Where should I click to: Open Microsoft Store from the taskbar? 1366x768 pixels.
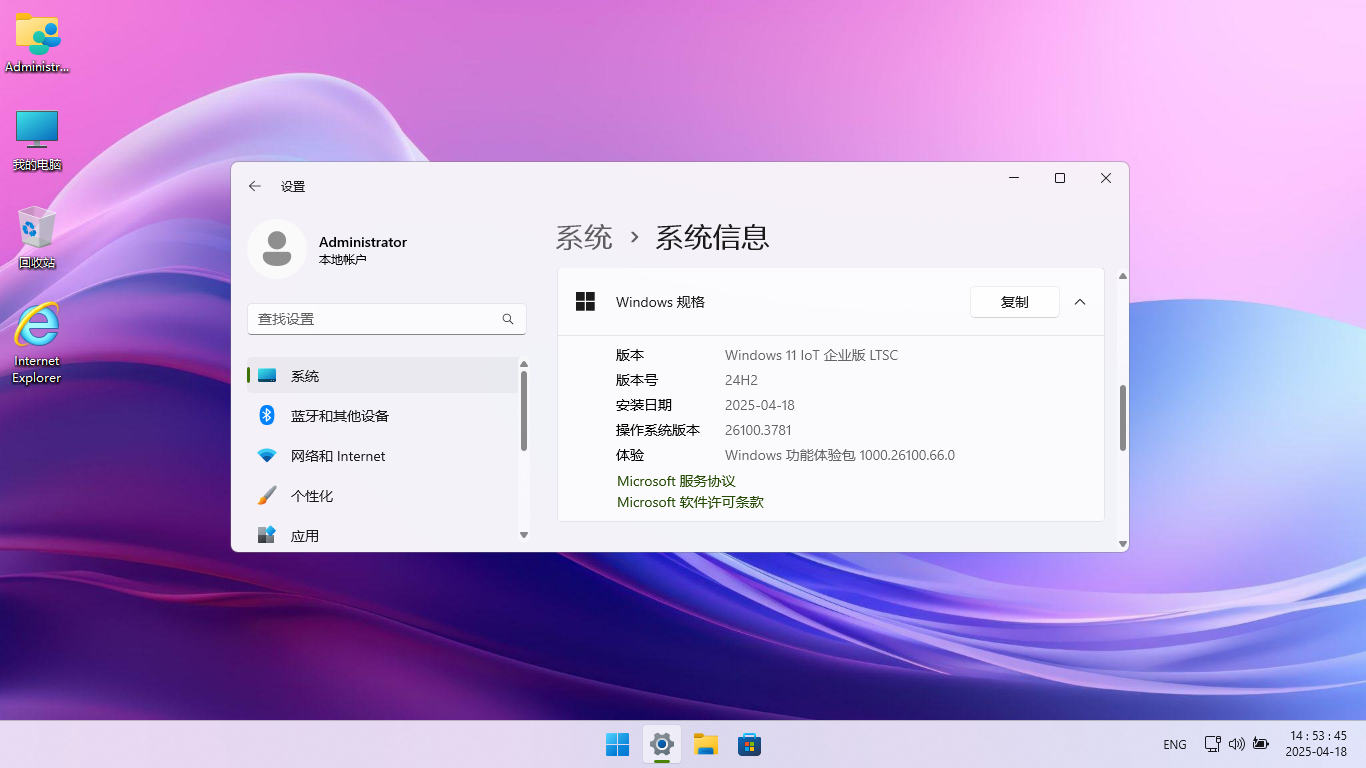[x=750, y=744]
